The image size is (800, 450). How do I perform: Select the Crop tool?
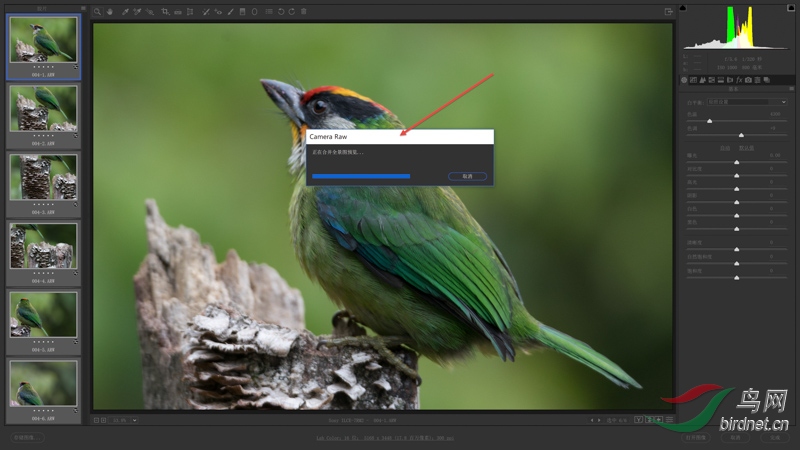pos(164,12)
